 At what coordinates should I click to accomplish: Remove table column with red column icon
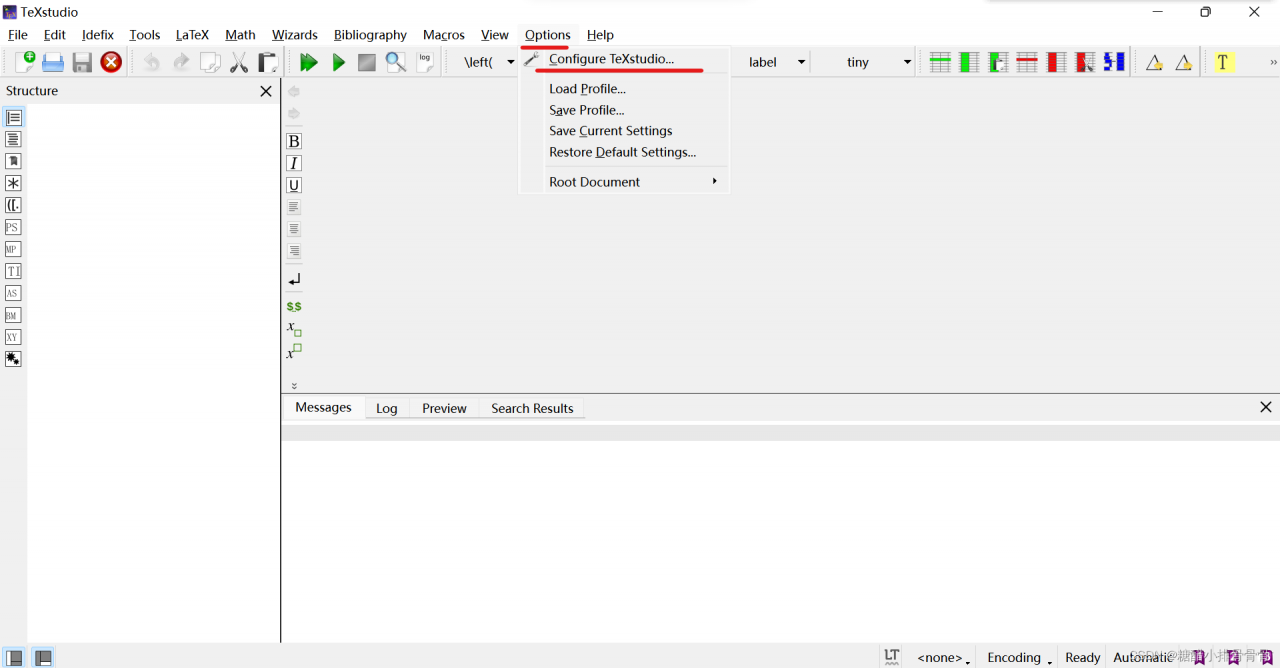point(1056,62)
